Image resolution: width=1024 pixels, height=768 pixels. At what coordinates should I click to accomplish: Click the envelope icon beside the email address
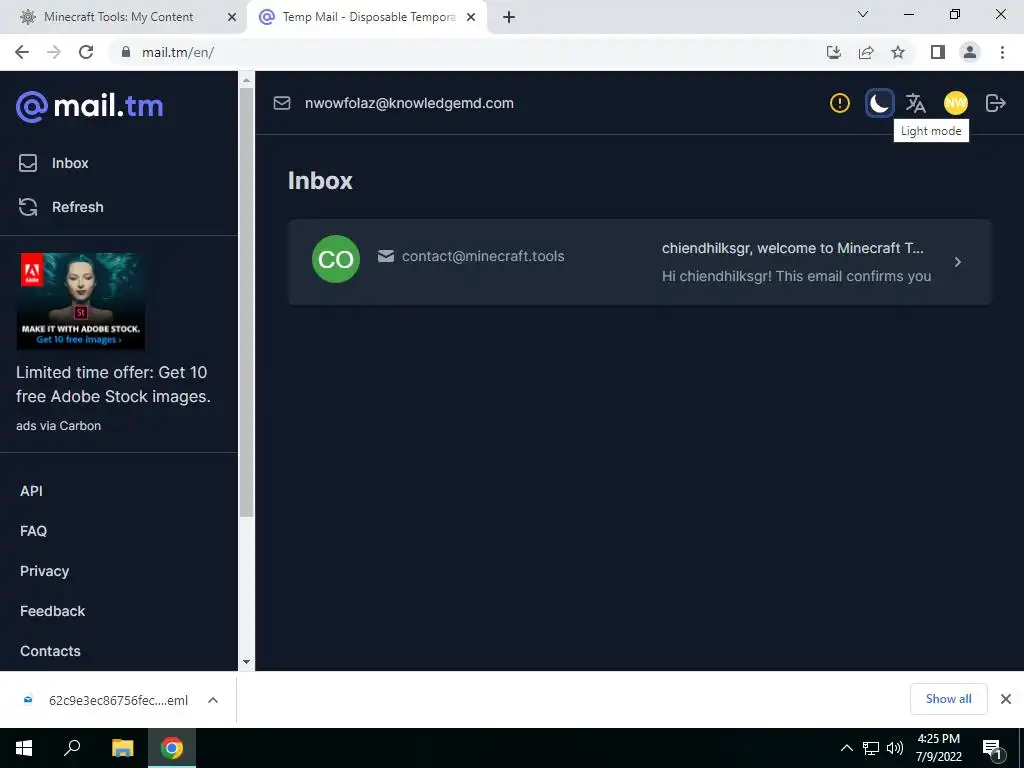click(x=281, y=103)
